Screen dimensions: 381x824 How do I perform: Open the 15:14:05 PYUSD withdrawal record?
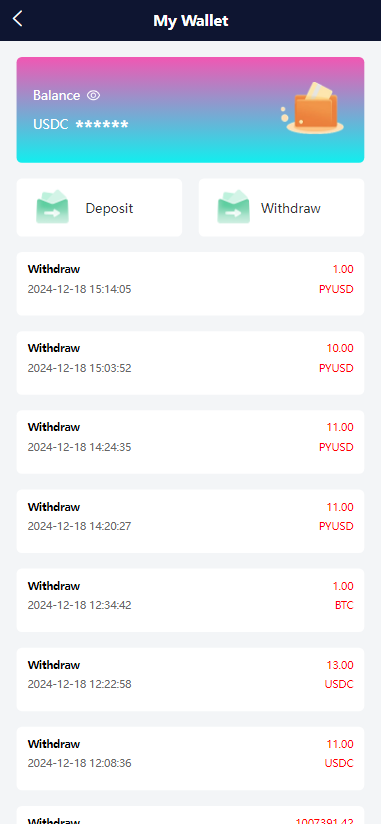coord(190,284)
